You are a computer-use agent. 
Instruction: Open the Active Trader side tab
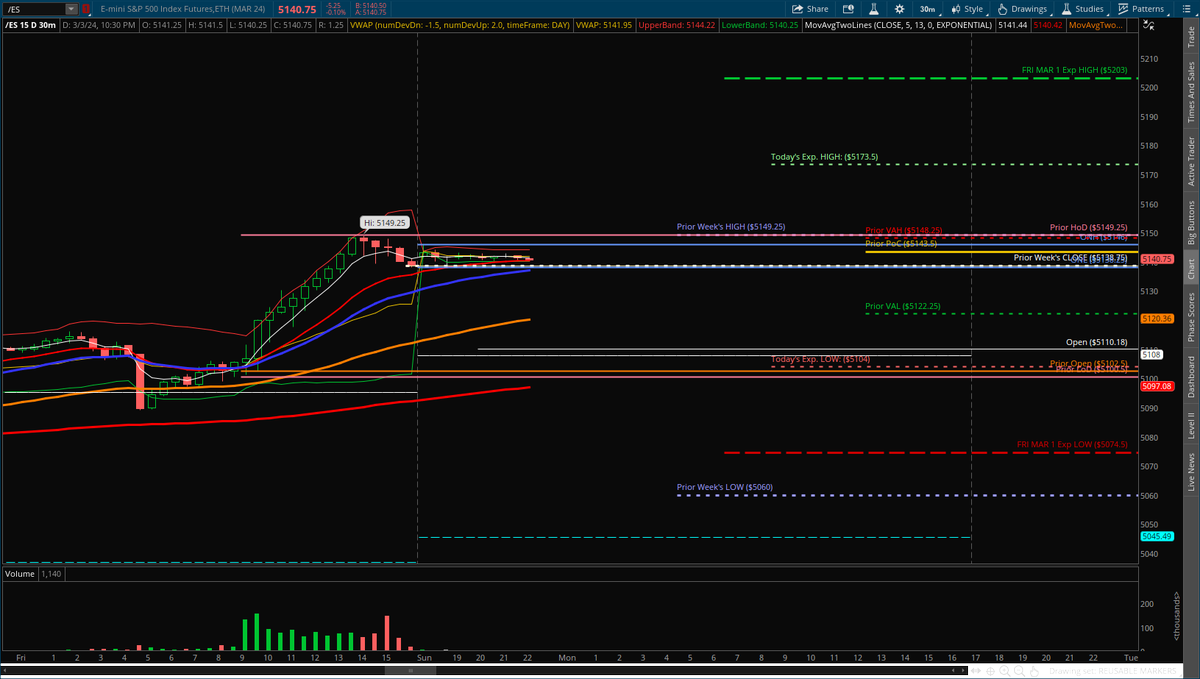click(x=1190, y=160)
